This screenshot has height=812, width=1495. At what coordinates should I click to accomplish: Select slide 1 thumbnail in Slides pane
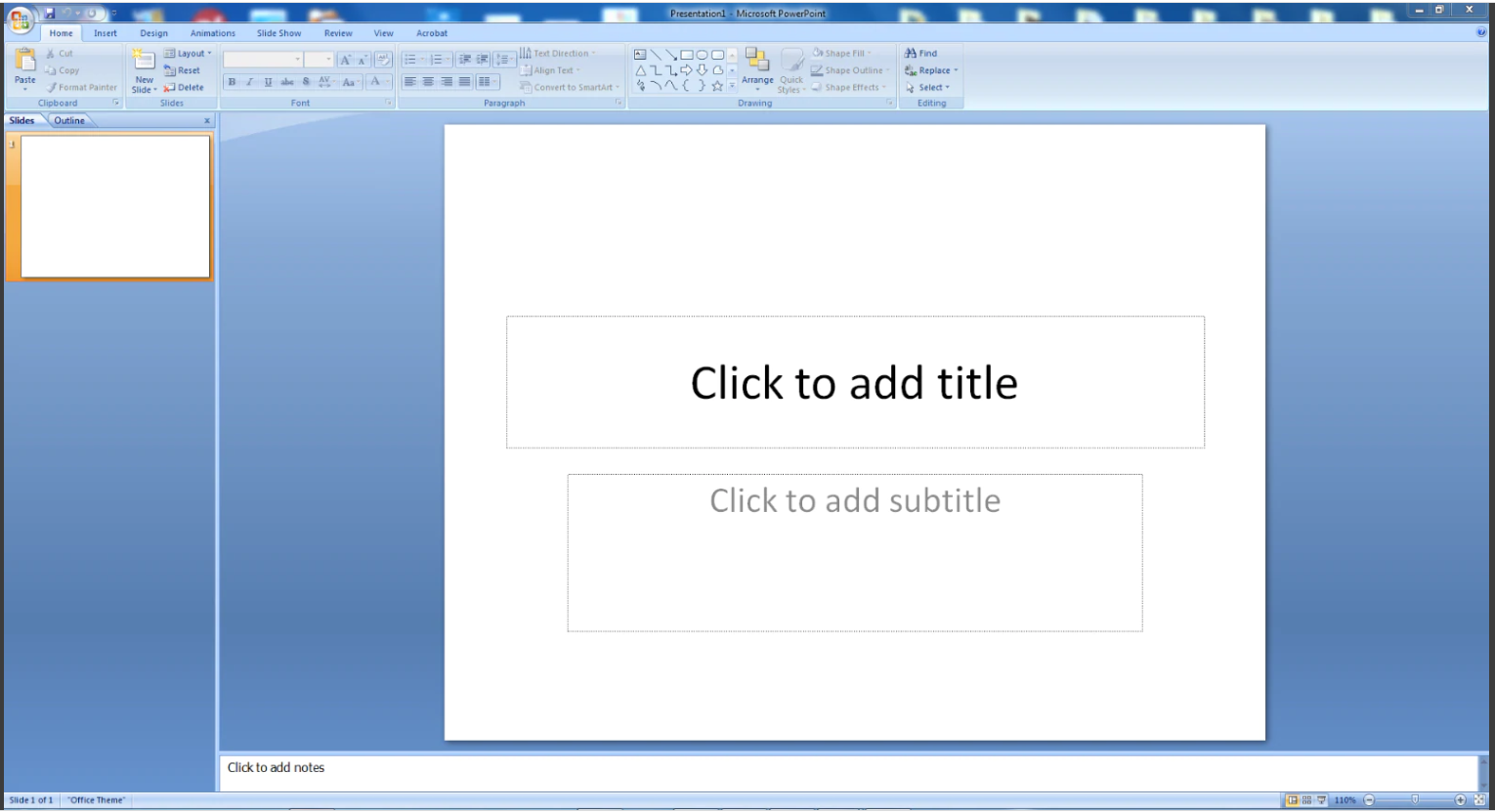point(114,206)
